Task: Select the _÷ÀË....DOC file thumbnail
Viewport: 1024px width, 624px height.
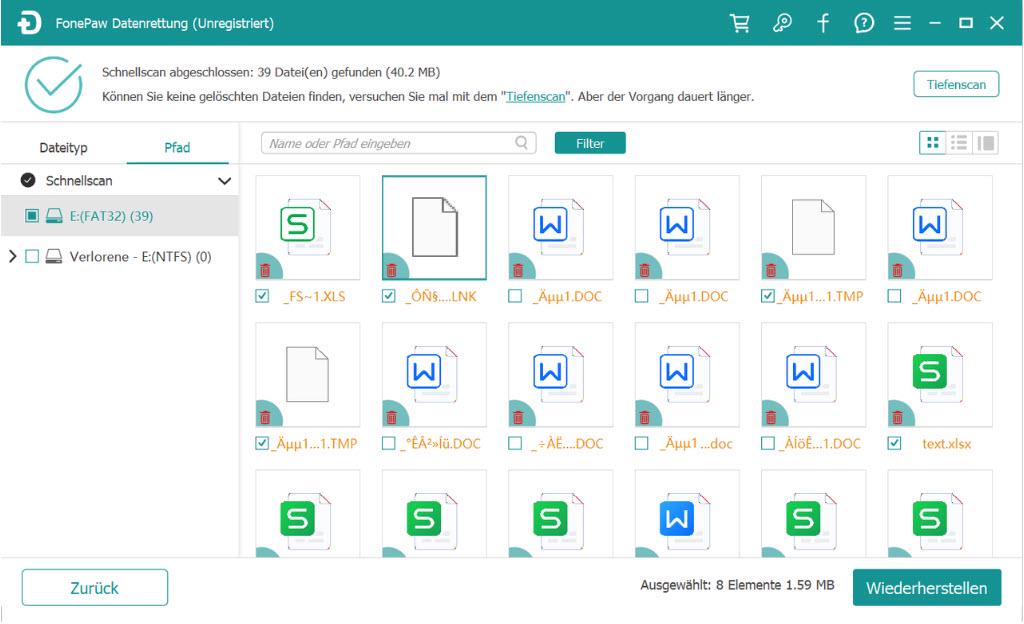Action: point(560,375)
